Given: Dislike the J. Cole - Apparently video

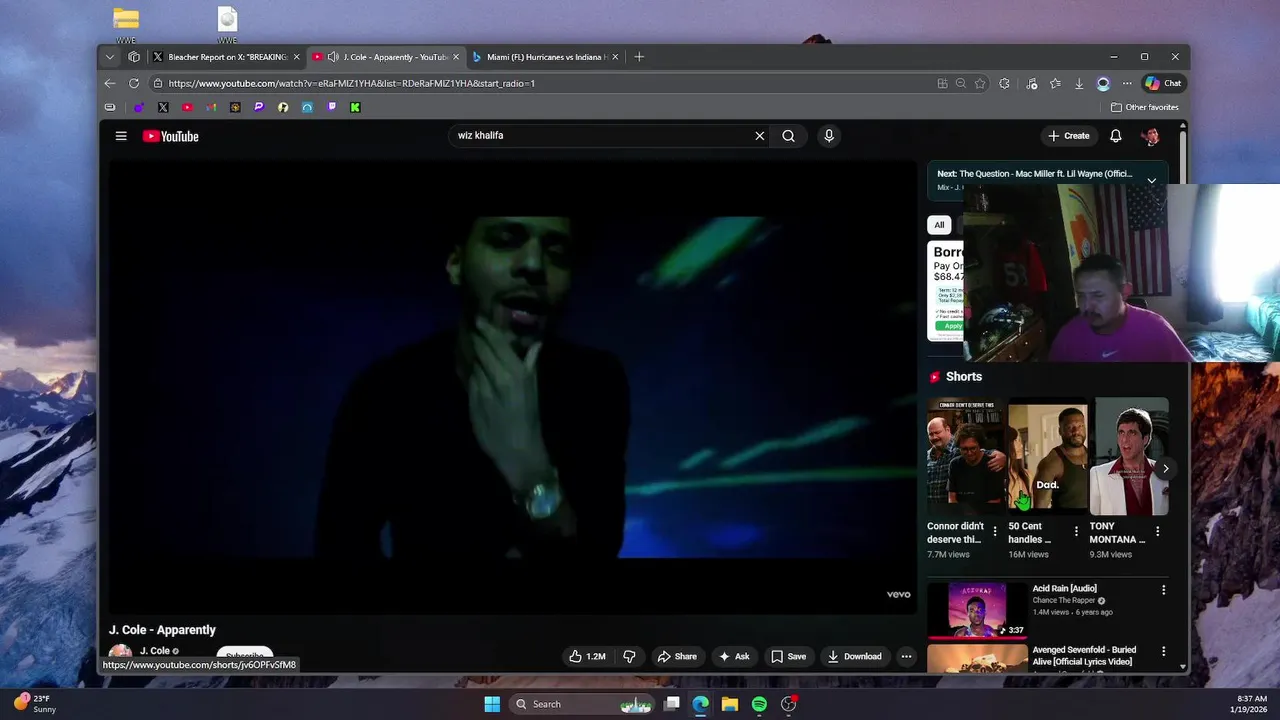Looking at the screenshot, I should pos(629,656).
